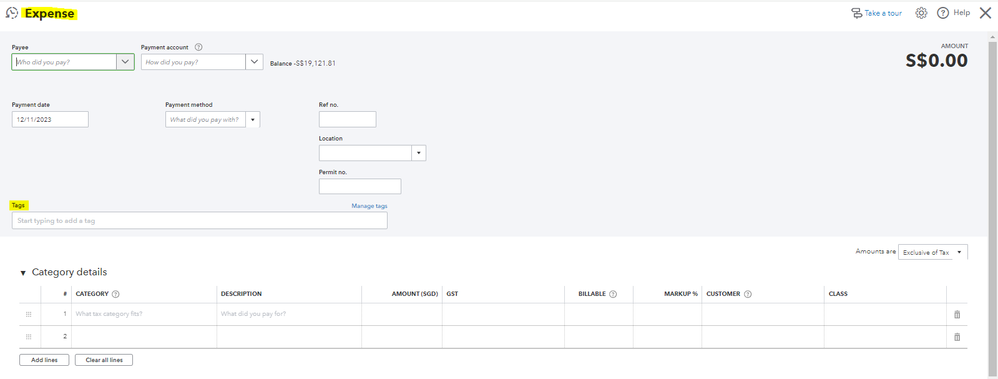Open the Amounts are Exclusive of Tax dropdown
Image resolution: width=998 pixels, height=379 pixels.
click(x=932, y=252)
